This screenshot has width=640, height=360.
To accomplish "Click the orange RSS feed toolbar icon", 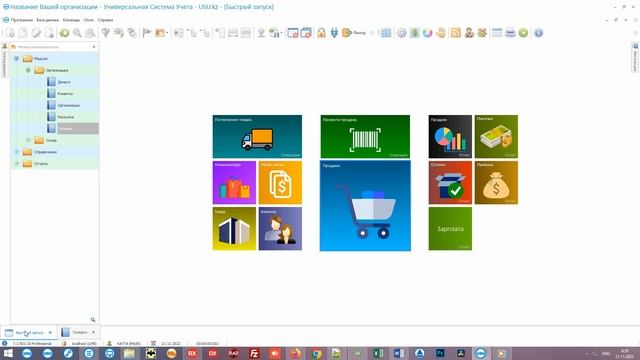I will click(456, 33).
